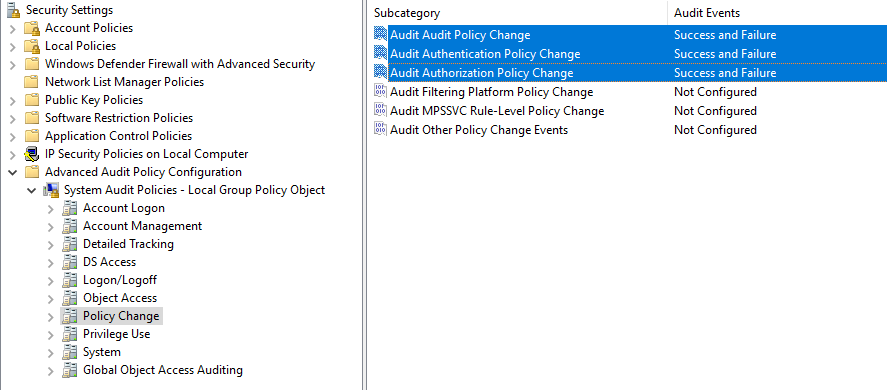Click the Detailed Tracking category icon
The image size is (887, 390).
[x=70, y=244]
